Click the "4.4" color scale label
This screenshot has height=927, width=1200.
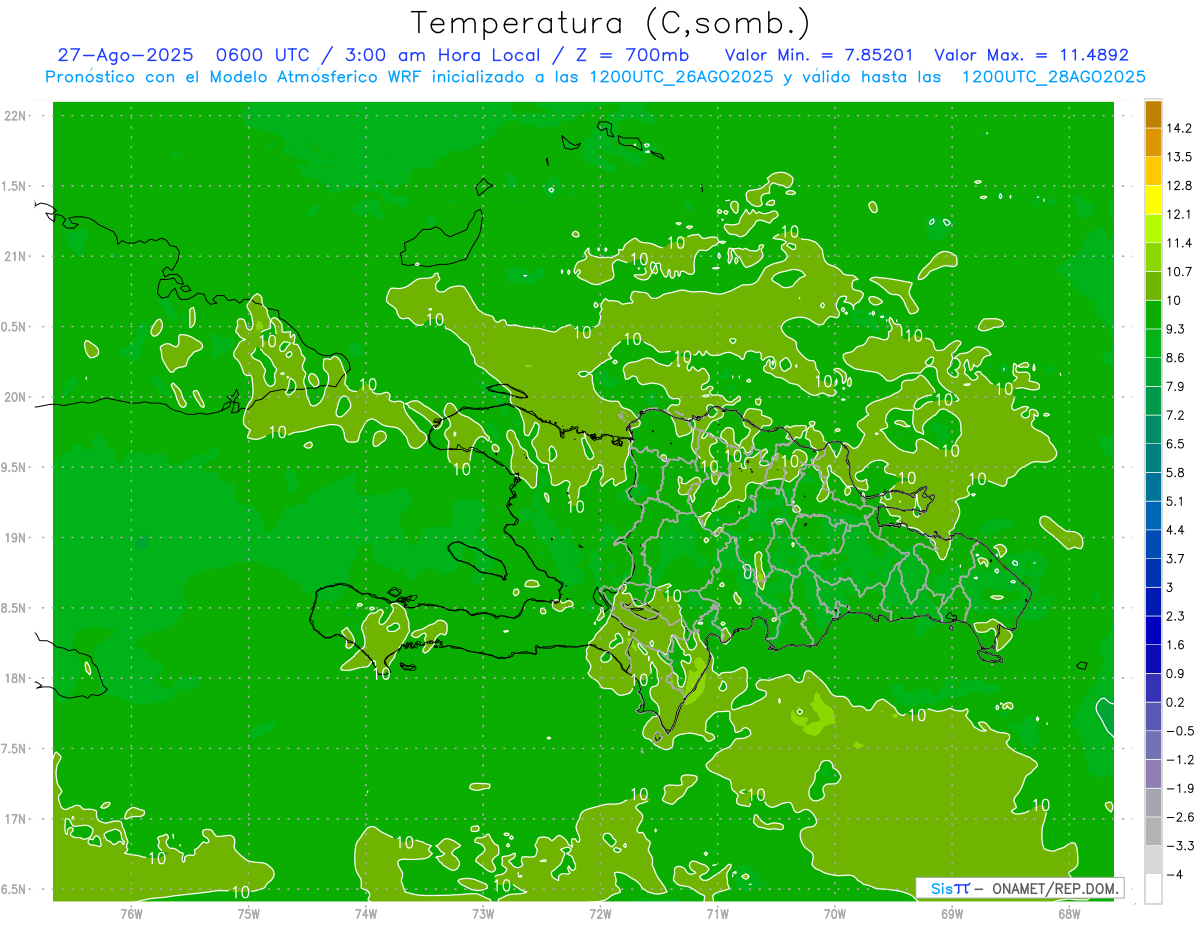1176,530
